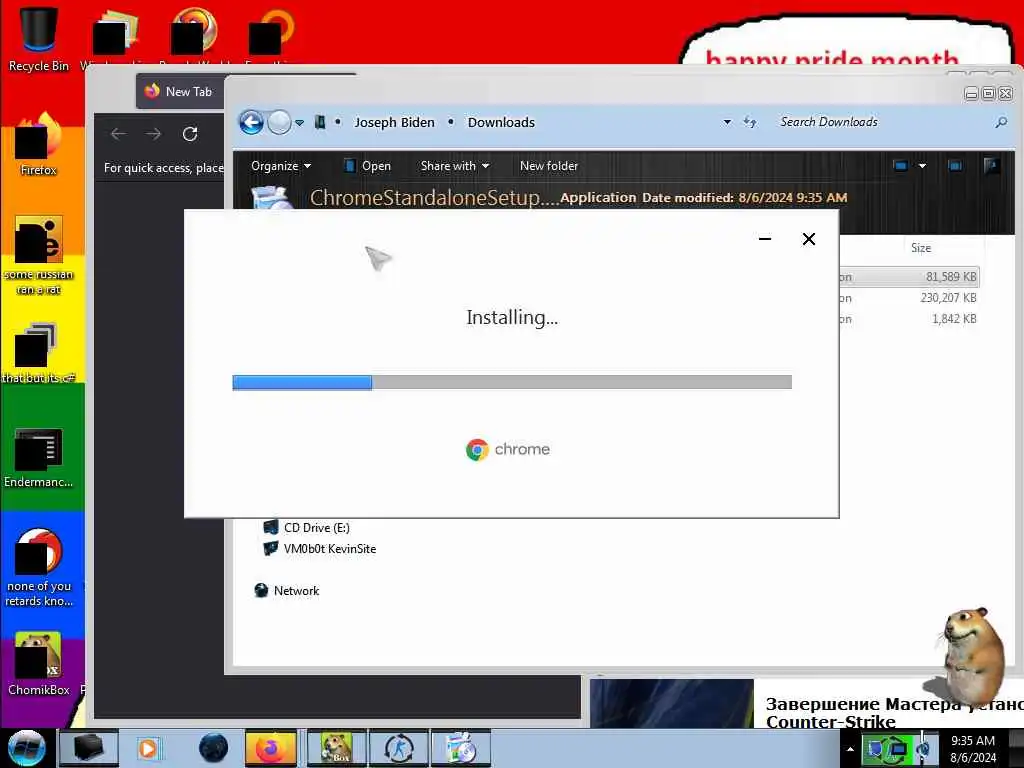Select CD Drive (E:) in navigation pane
Screen dimensions: 1024x768
[x=306, y=528]
